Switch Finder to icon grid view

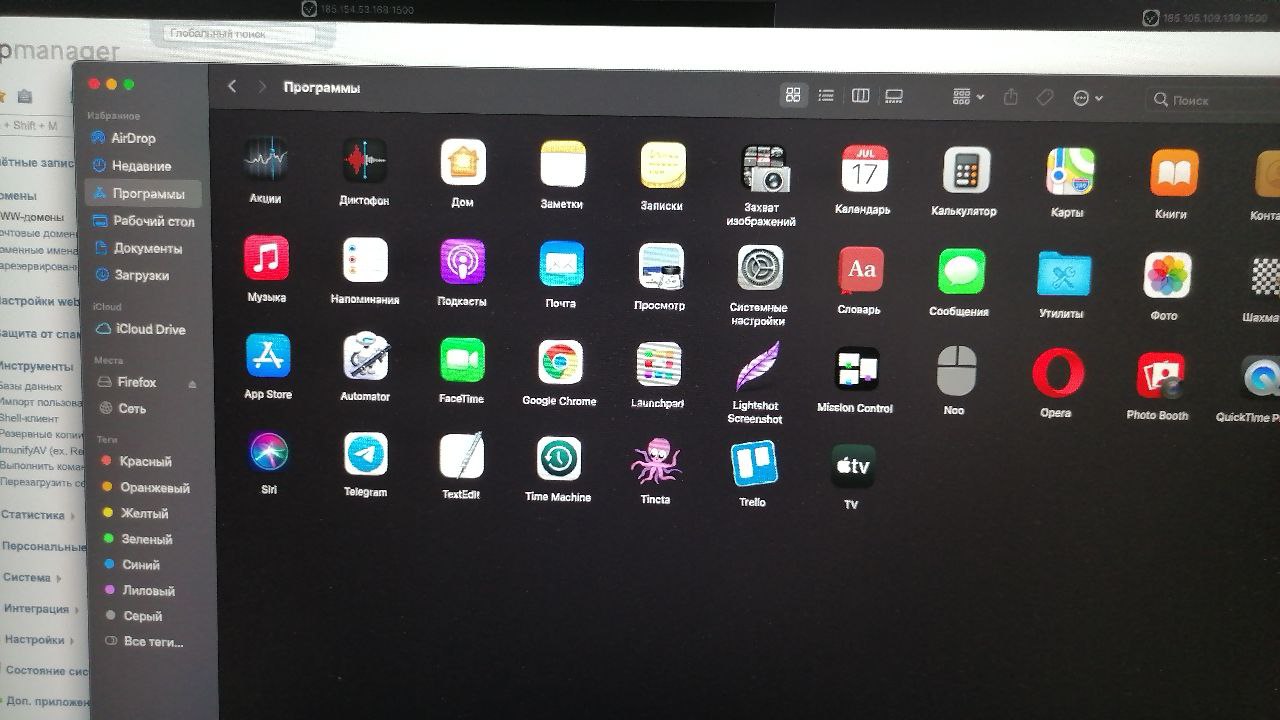click(793, 95)
